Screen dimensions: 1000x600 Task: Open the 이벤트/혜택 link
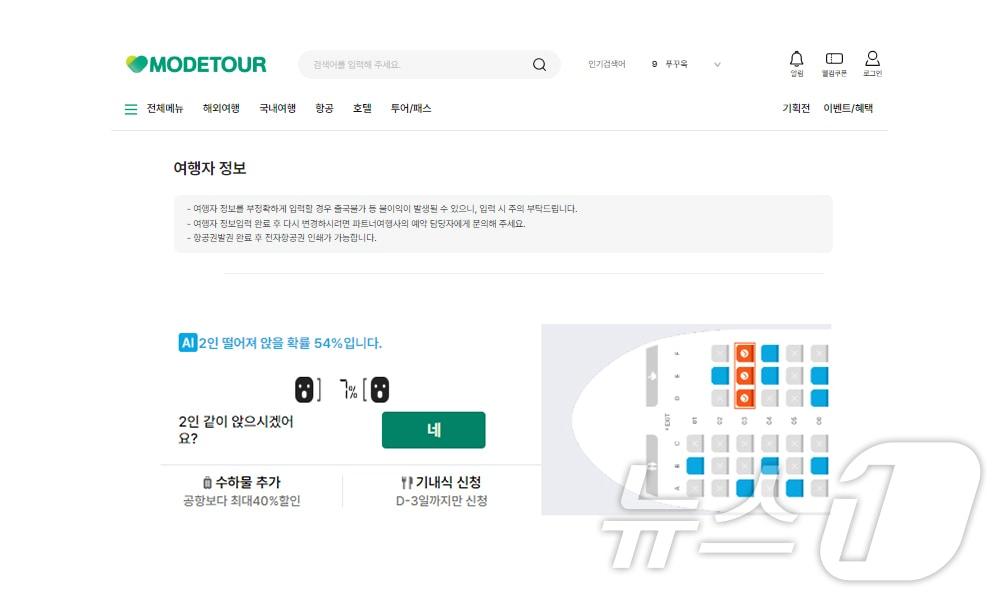848,109
